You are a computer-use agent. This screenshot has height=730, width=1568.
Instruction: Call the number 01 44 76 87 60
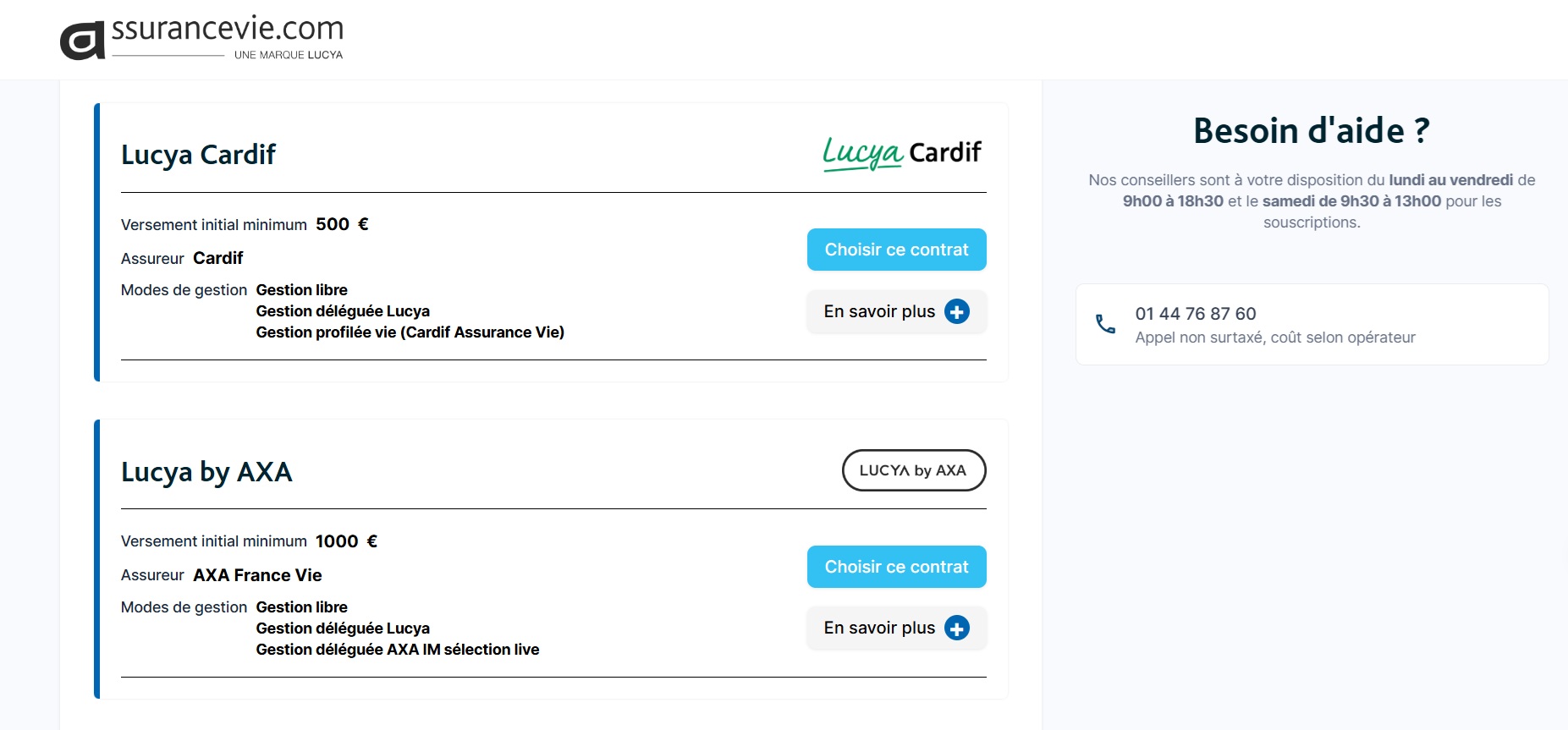(1196, 313)
